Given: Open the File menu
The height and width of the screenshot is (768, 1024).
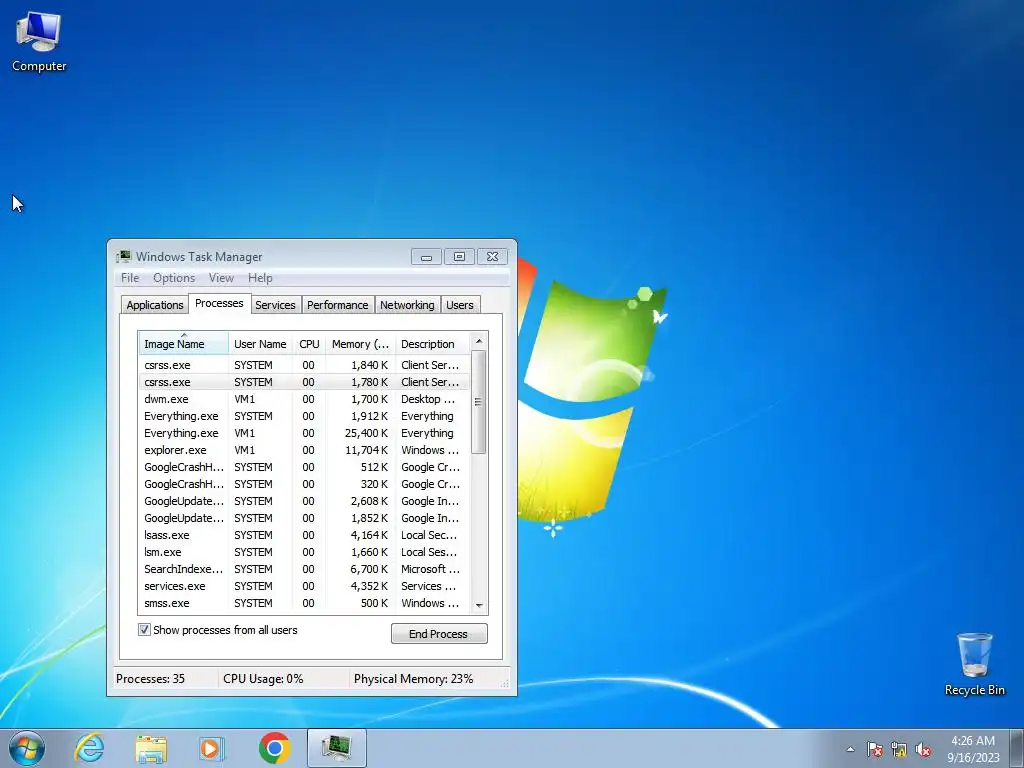Looking at the screenshot, I should (130, 278).
